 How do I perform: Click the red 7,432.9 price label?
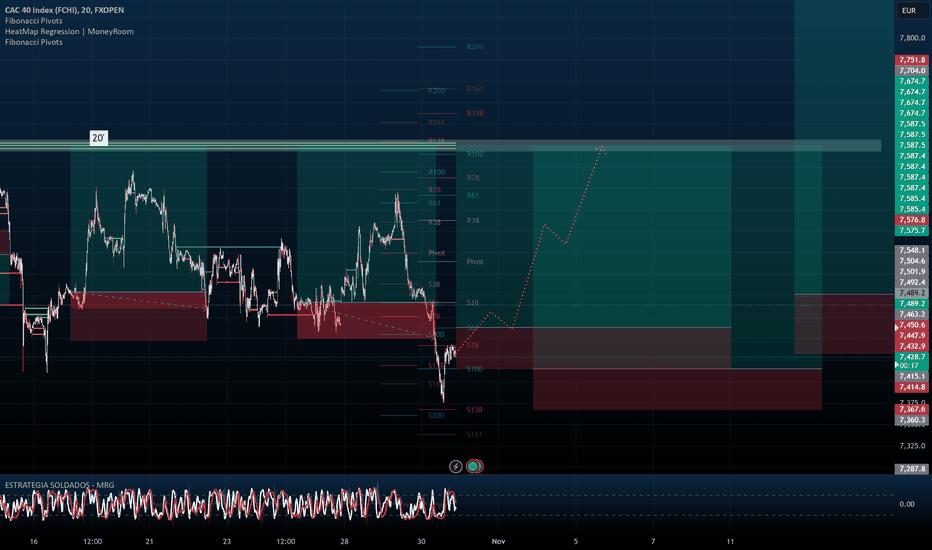912,347
